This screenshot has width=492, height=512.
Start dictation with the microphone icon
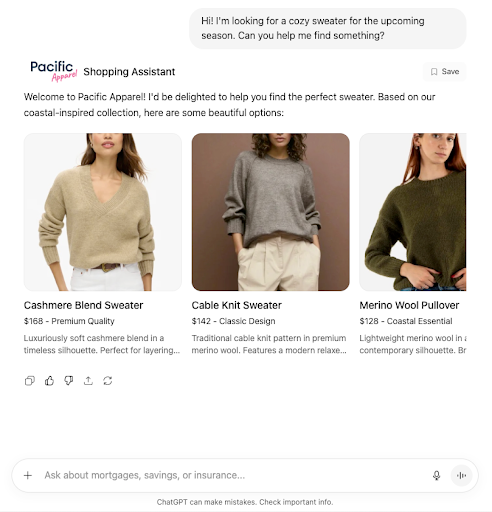tap(437, 475)
